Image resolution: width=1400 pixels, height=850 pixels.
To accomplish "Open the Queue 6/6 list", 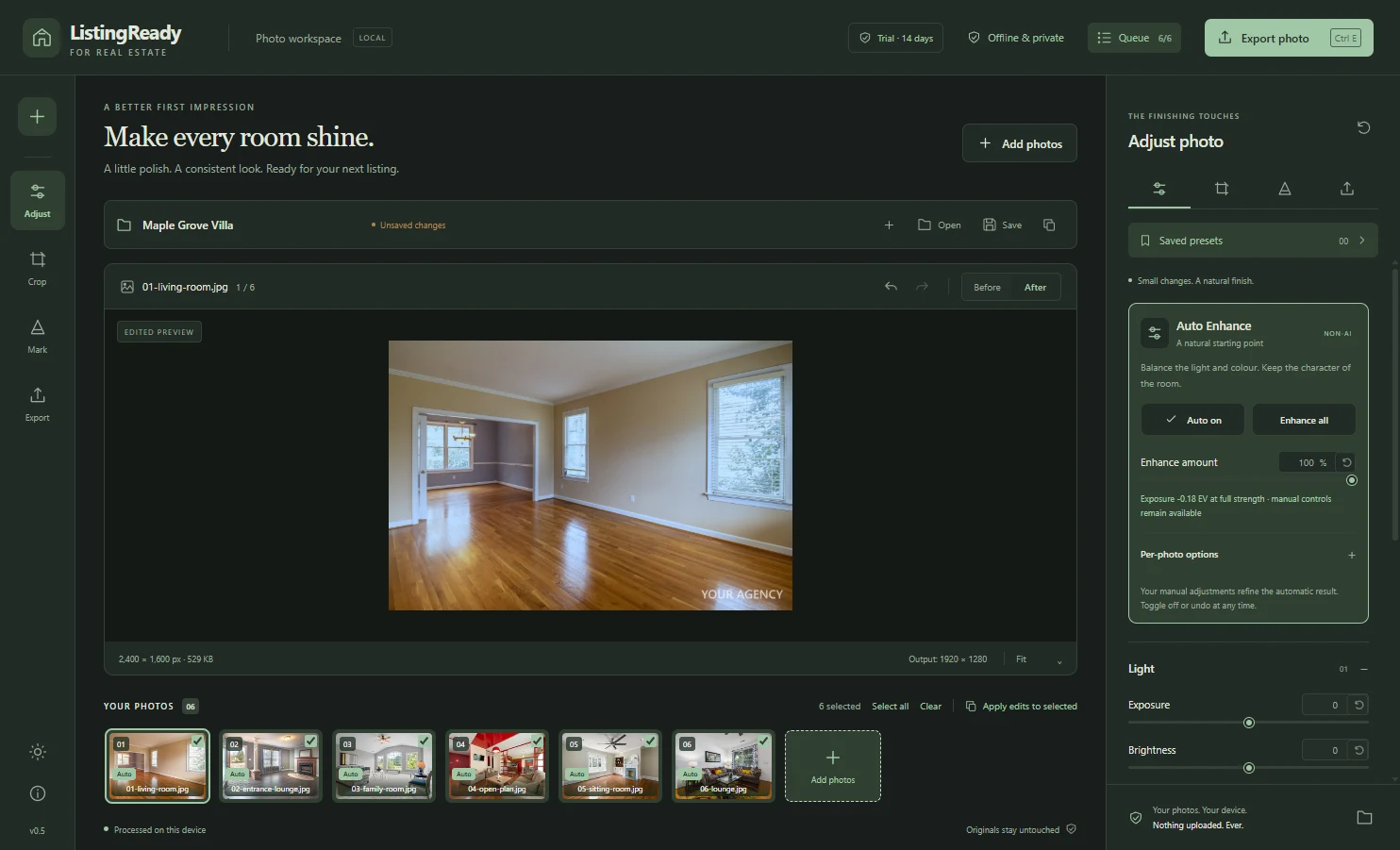I will click(1134, 38).
